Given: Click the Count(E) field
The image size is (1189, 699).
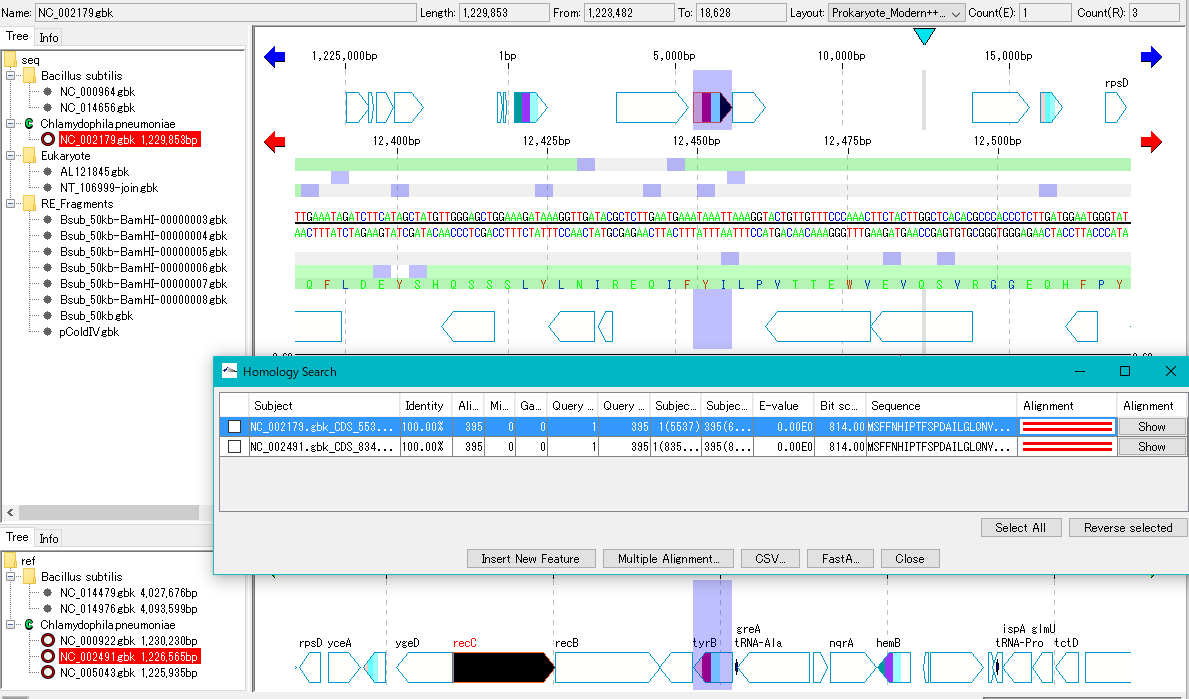Looking at the screenshot, I should [x=1045, y=13].
